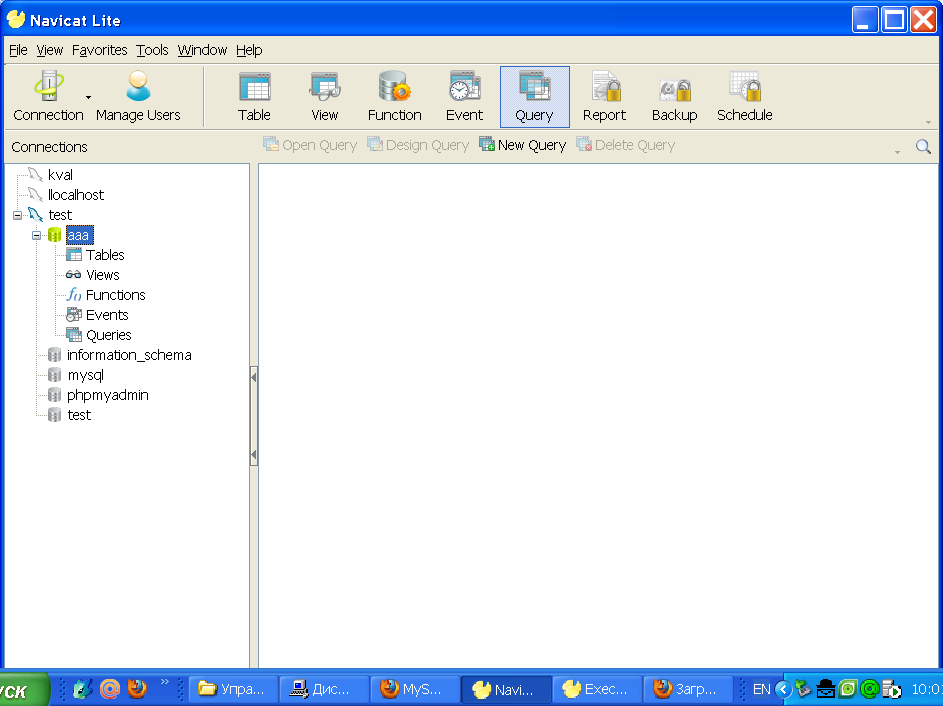Screen dimensions: 943x706
Task: Open MyS... Firefox taskbar window
Action: (415, 689)
